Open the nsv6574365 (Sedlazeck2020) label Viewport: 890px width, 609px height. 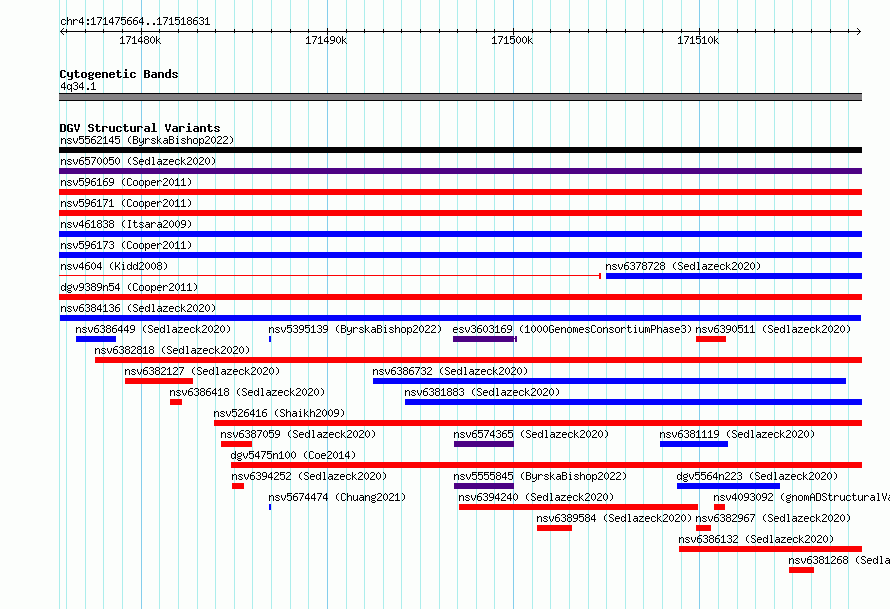pyautogui.click(x=531, y=434)
